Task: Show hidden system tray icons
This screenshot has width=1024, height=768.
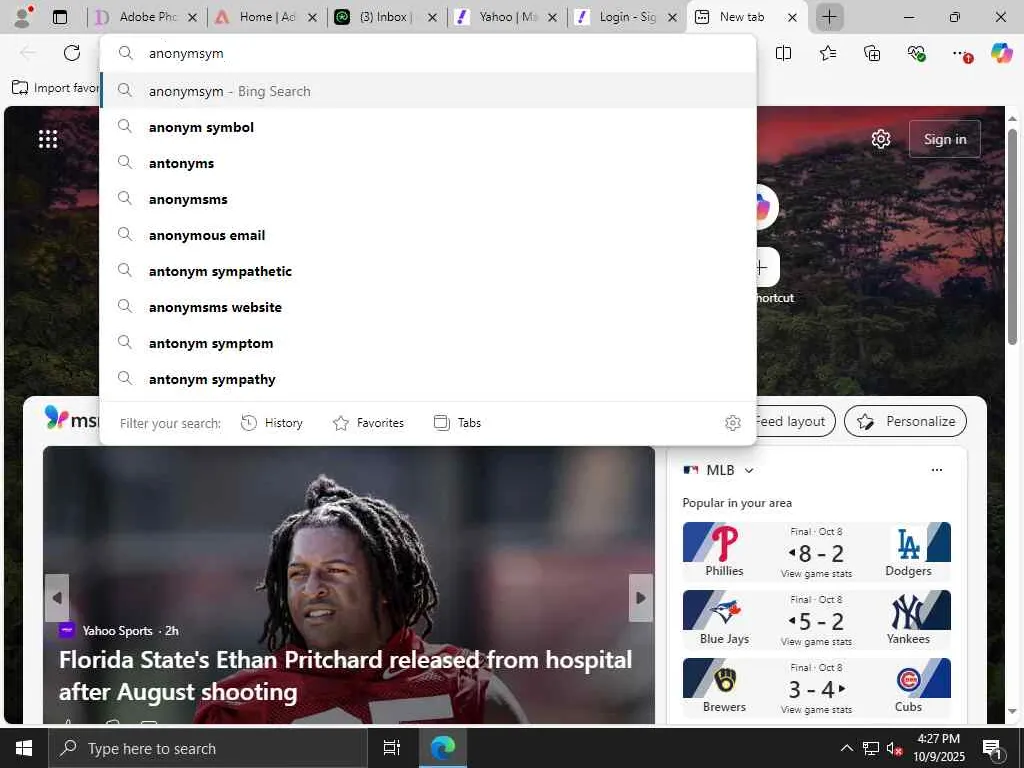Action: click(846, 748)
